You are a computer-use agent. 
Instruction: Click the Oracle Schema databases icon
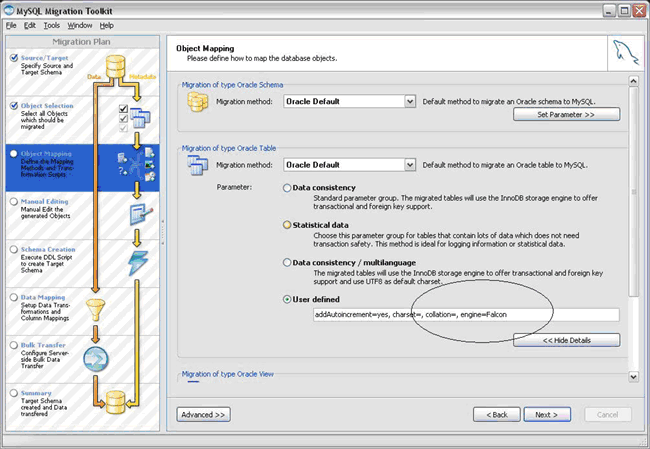[x=197, y=102]
